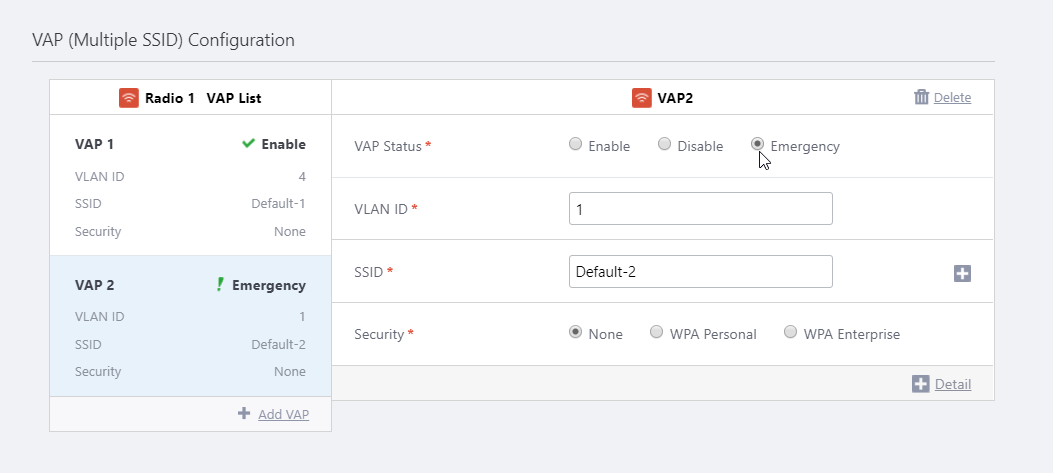Click the Radio 1 Wi-Fi icon
The image size is (1053, 473).
tap(129, 98)
